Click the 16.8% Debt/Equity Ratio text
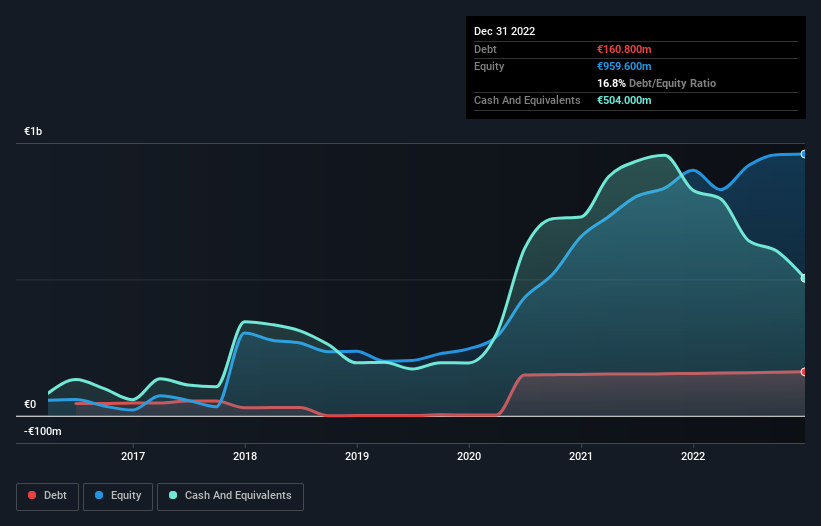This screenshot has width=821, height=526. pyautogui.click(x=657, y=83)
